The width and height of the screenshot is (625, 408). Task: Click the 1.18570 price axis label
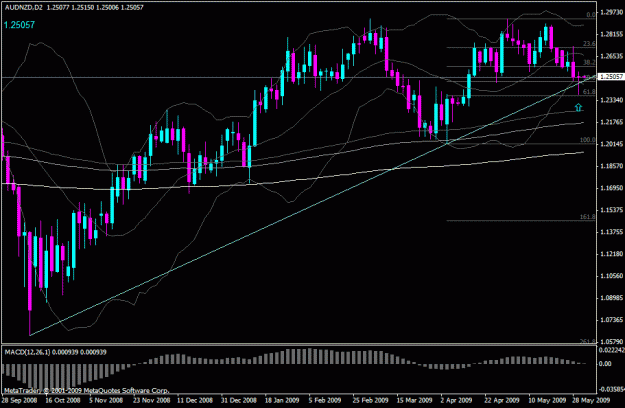[x=611, y=166]
